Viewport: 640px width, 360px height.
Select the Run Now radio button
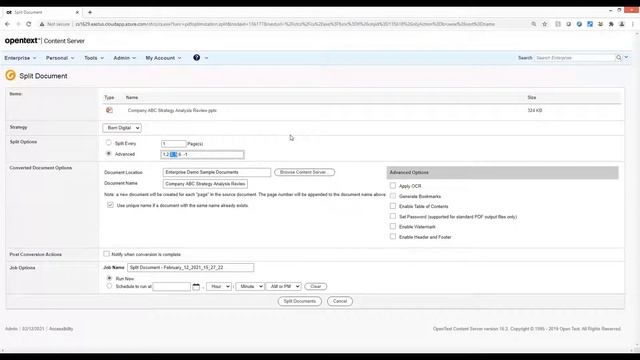(x=109, y=278)
